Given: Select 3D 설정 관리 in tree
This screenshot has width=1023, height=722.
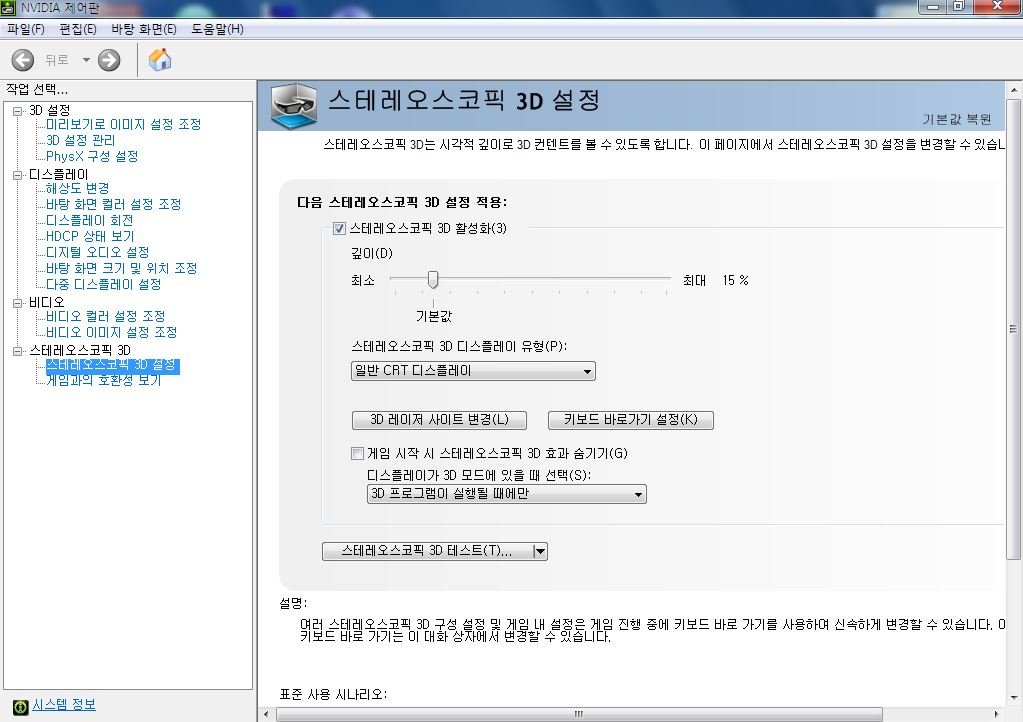Looking at the screenshot, I should (x=80, y=140).
